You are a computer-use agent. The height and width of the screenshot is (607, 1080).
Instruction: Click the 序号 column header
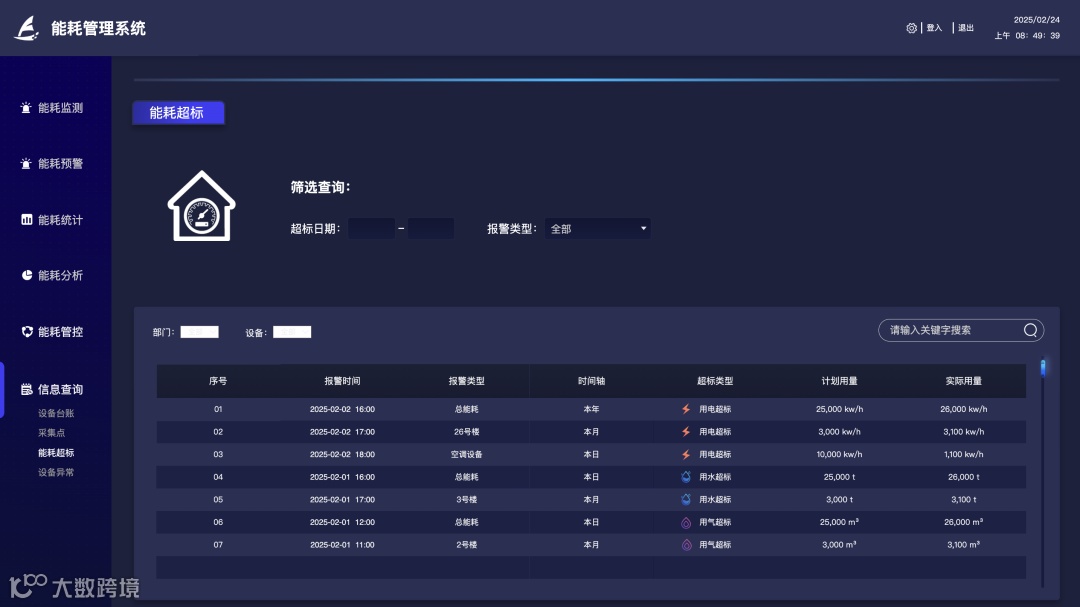pyautogui.click(x=218, y=381)
